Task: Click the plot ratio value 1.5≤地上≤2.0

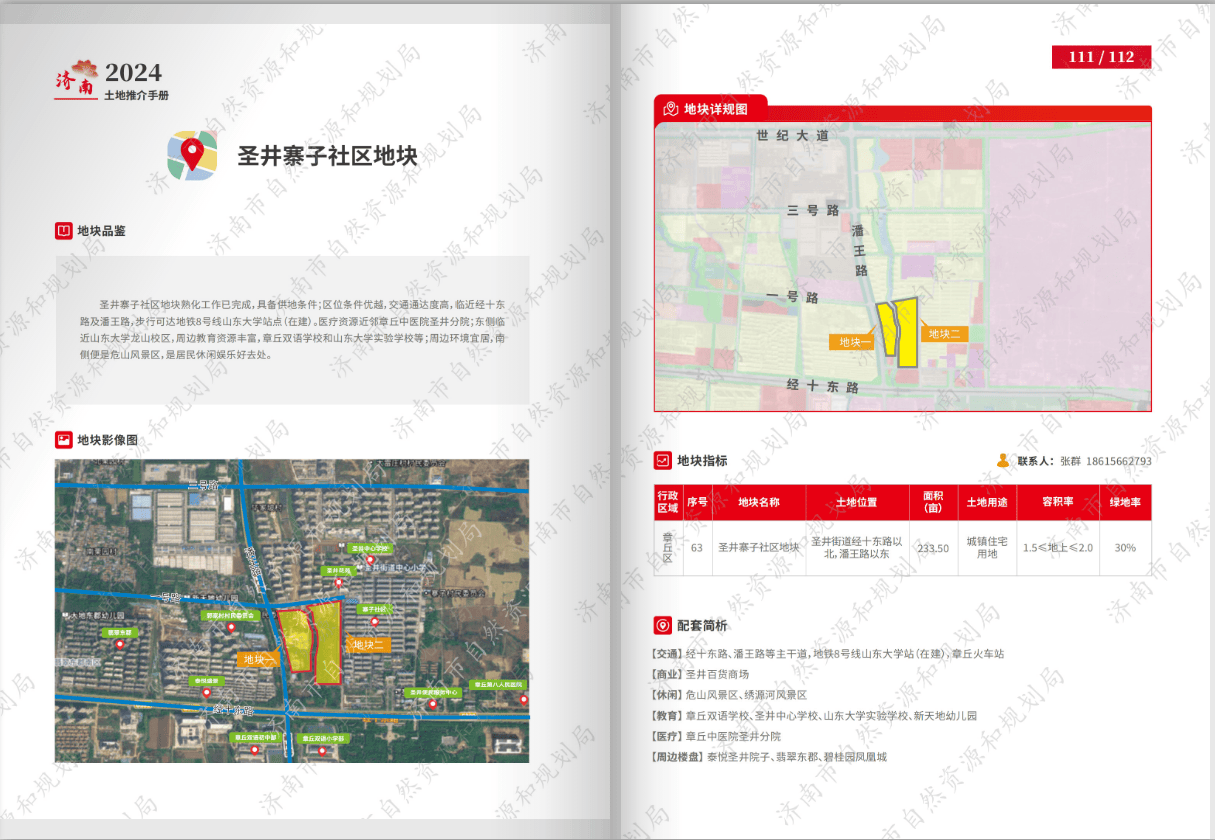Action: click(x=1058, y=548)
